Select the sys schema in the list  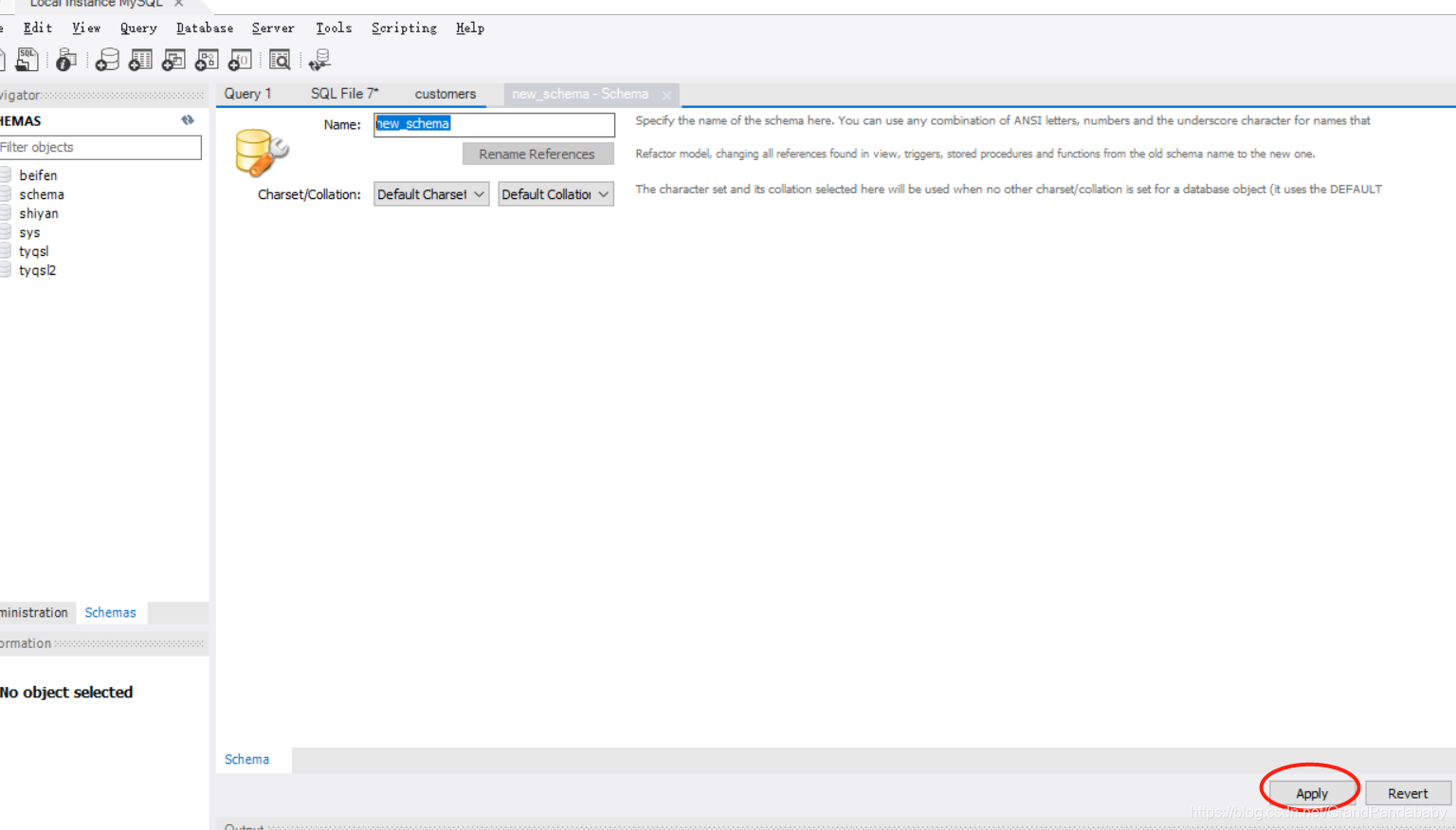(29, 232)
